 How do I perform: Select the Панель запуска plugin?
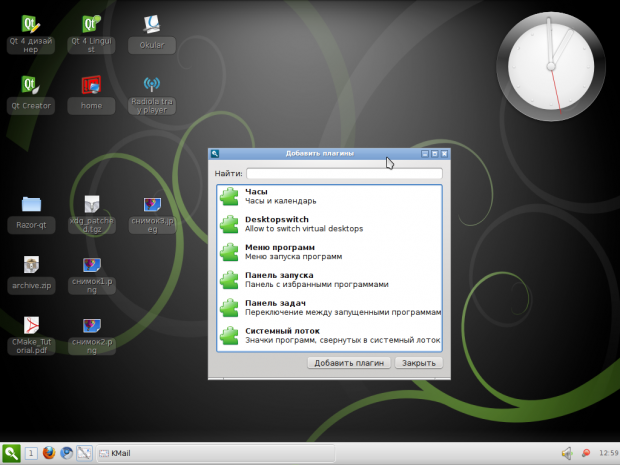pos(329,280)
